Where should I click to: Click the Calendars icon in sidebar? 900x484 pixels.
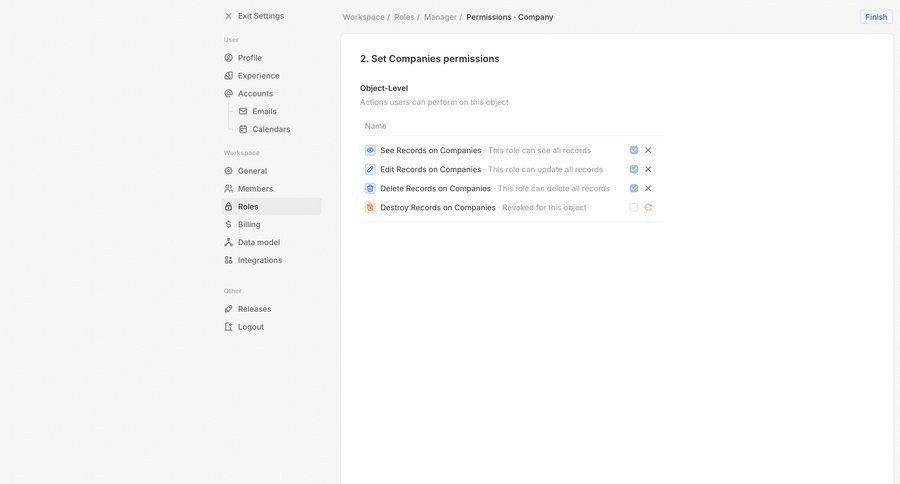pos(243,129)
